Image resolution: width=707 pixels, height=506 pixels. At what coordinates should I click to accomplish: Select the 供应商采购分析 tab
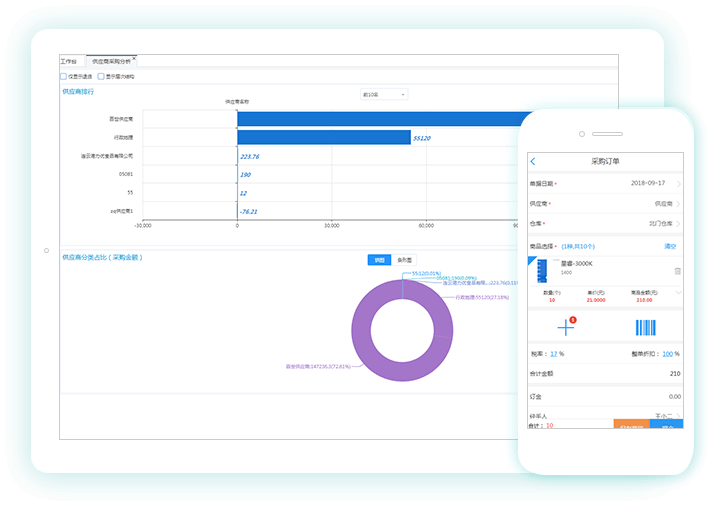pos(110,61)
